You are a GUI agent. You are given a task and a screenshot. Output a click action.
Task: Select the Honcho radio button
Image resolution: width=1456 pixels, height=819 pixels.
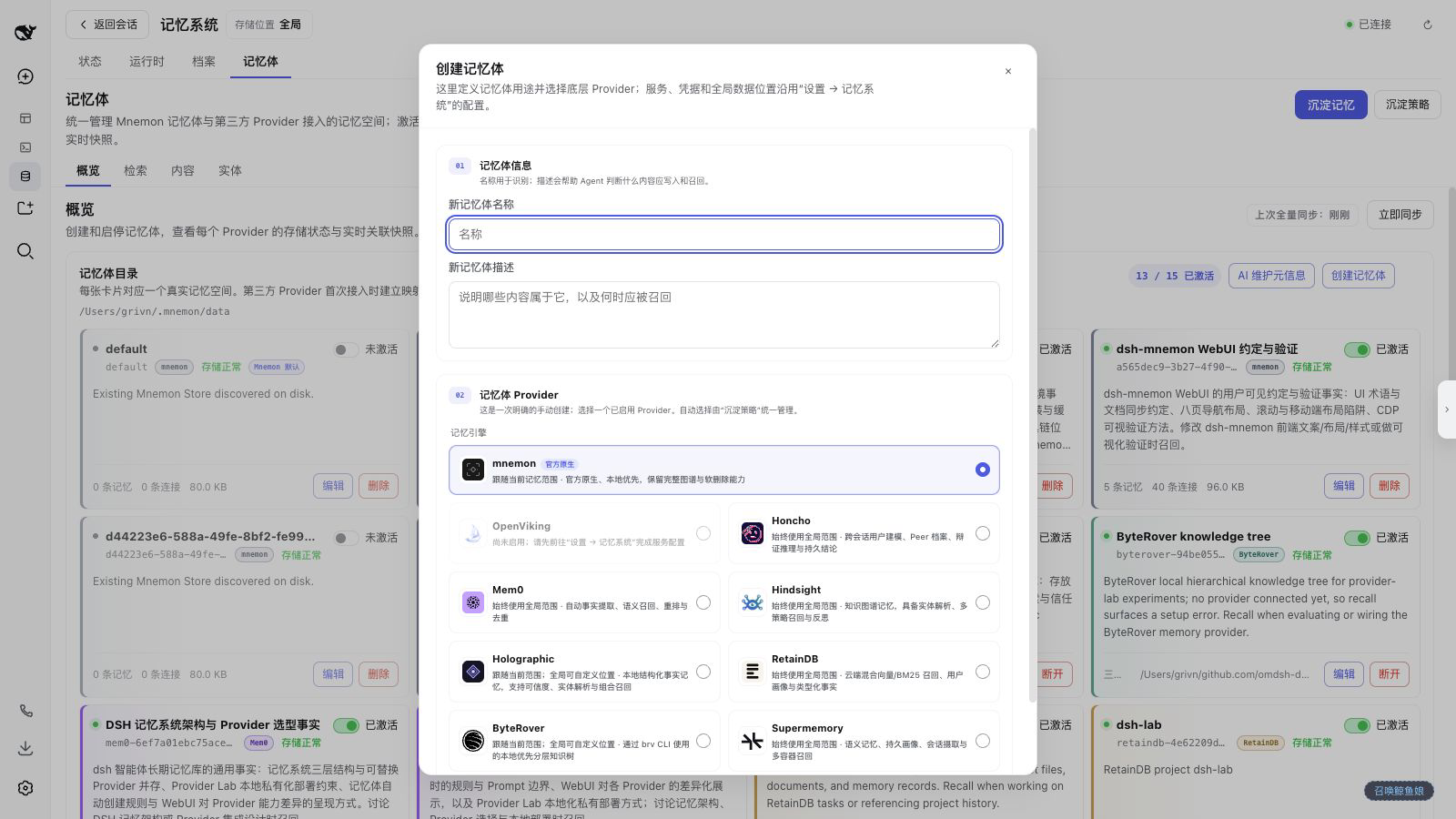[983, 533]
